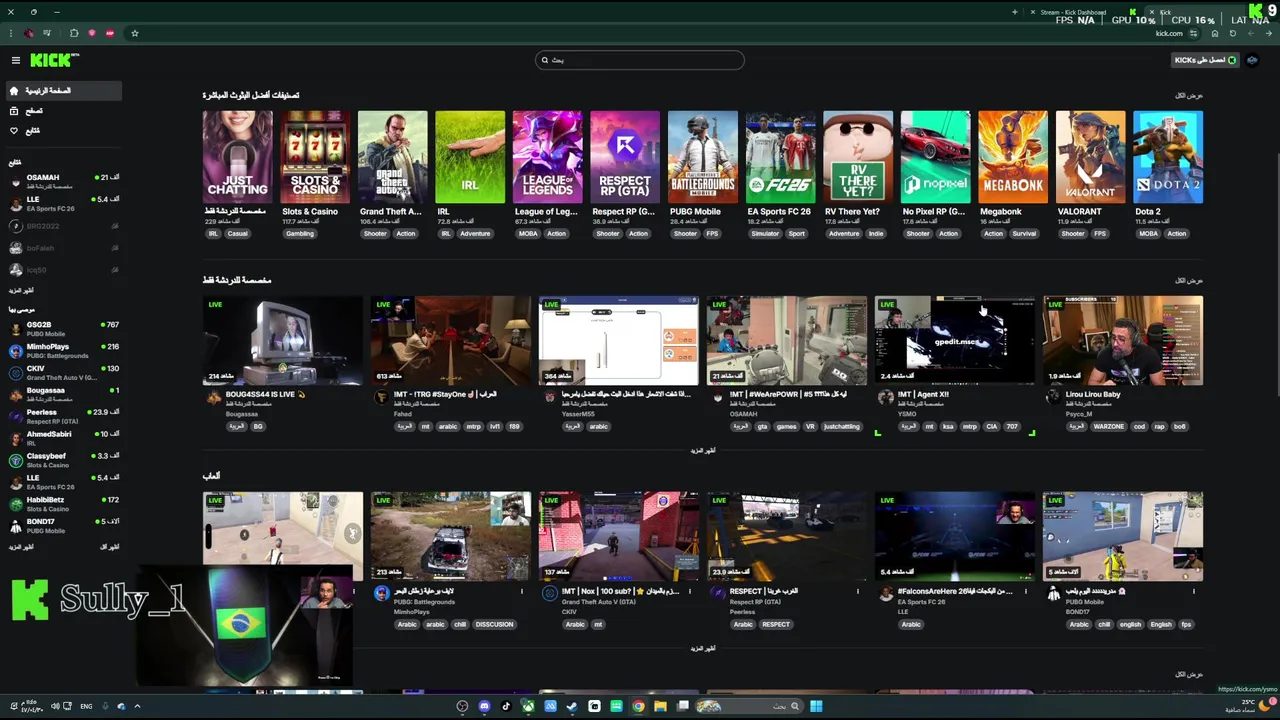Open the VALORANT category card
The height and width of the screenshot is (720, 1280).
(1090, 157)
